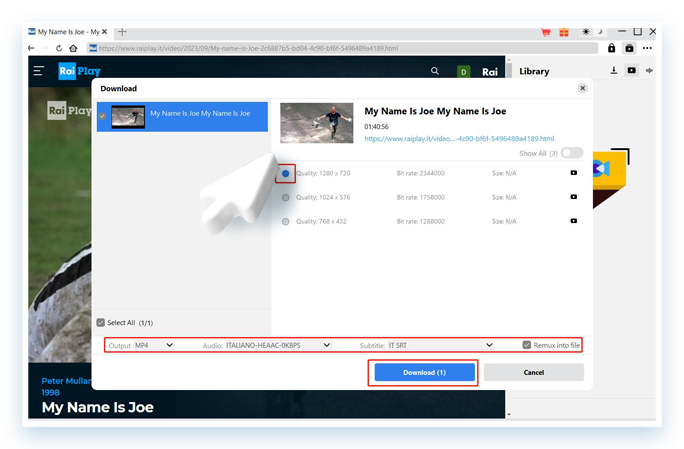Click the Library panel collapse arrow icon
This screenshot has width=684, height=449.
click(650, 70)
